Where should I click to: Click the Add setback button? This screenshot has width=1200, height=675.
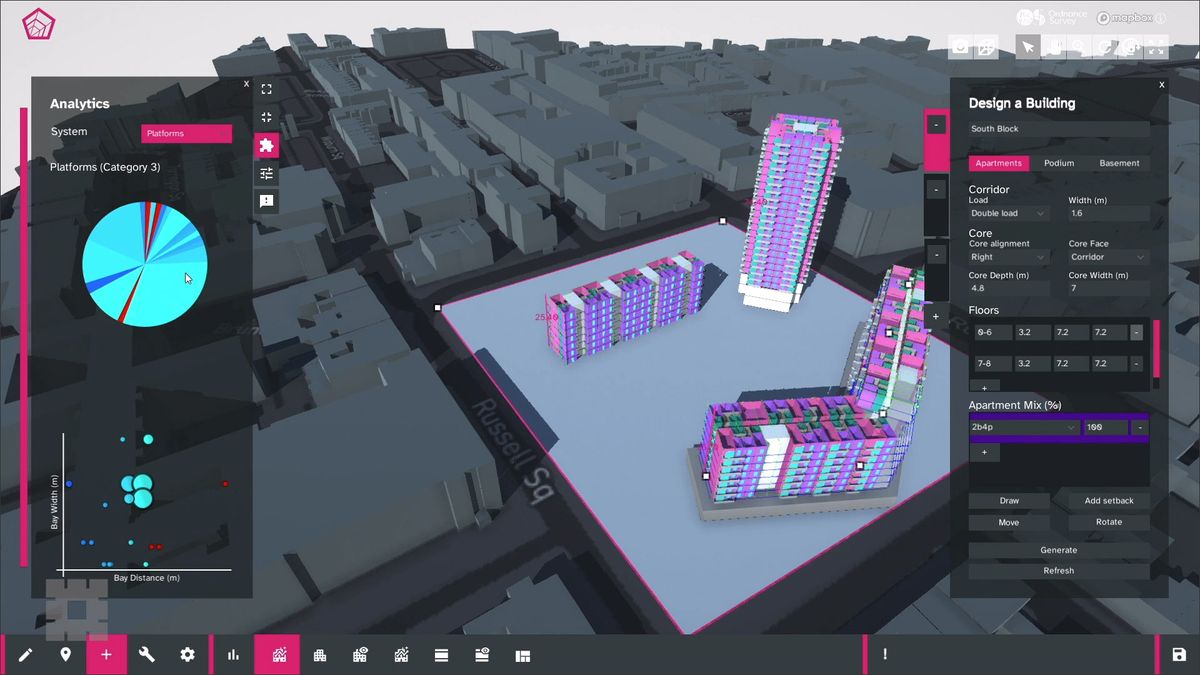point(1108,500)
